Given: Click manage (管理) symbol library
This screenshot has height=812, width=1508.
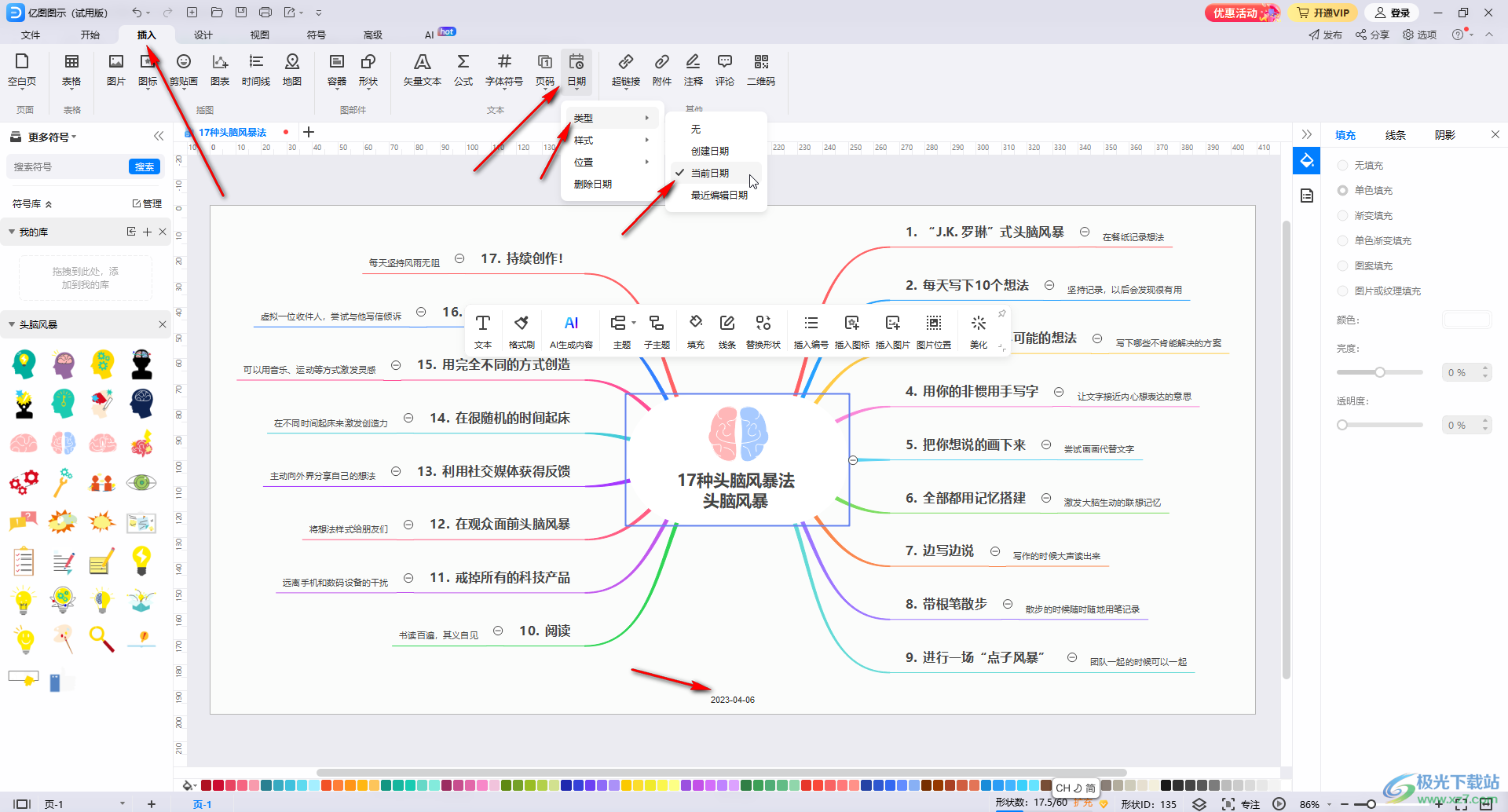Looking at the screenshot, I should 147,203.
